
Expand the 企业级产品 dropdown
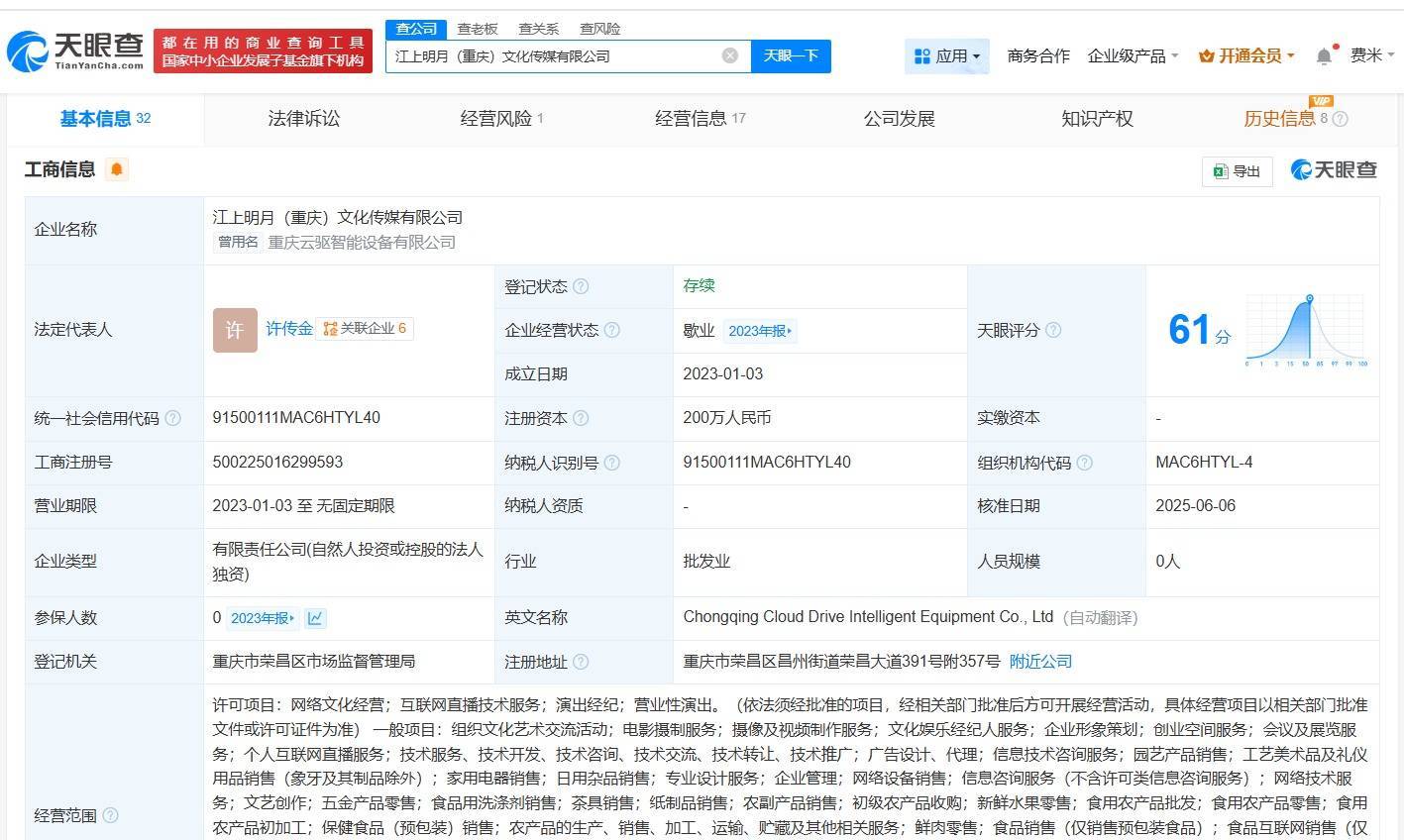[x=1133, y=56]
